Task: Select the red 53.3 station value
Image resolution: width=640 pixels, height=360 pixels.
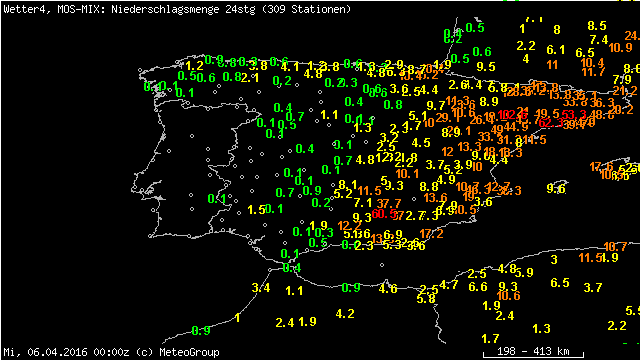Action: coord(574,114)
